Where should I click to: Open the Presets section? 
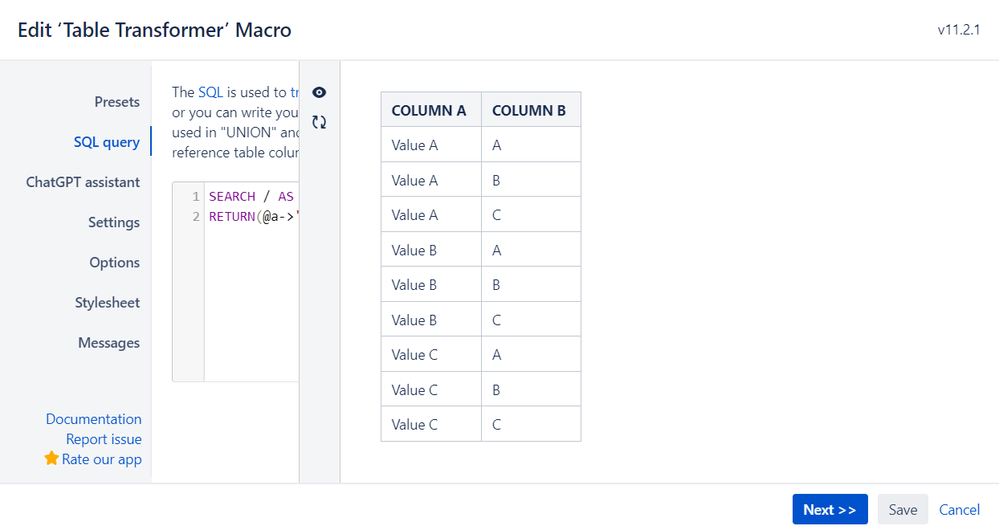117,102
